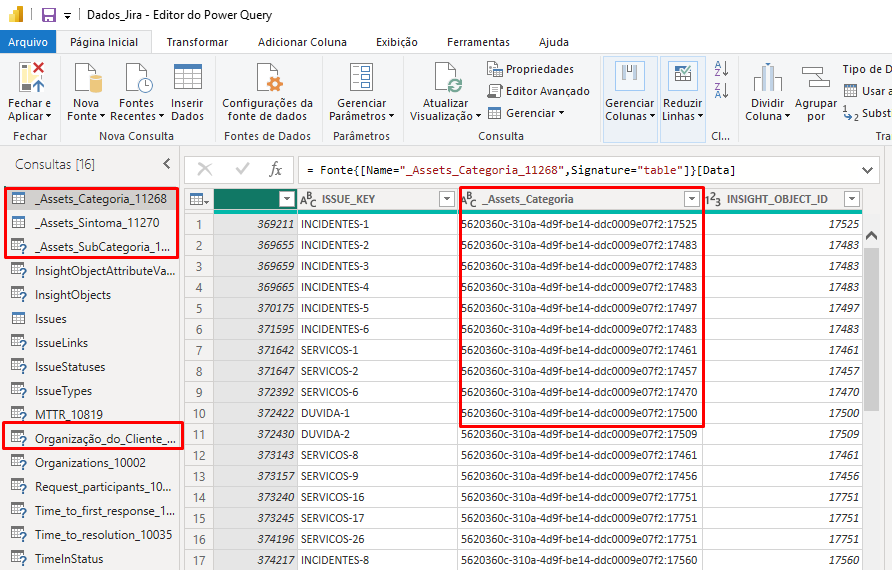Screen dimensions: 892x570
Task: Open Fontes Recentes icon
Action: [137, 77]
